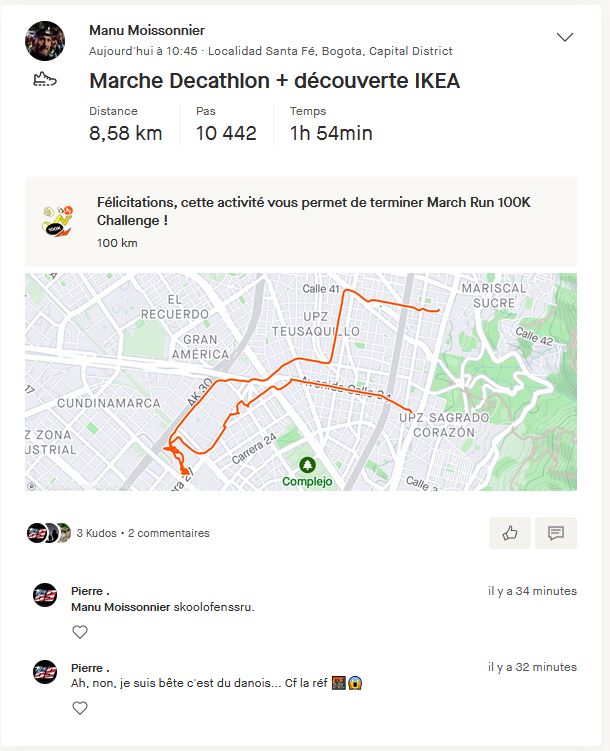Click the comment speech bubble button
This screenshot has width=610, height=751.
[x=556, y=533]
